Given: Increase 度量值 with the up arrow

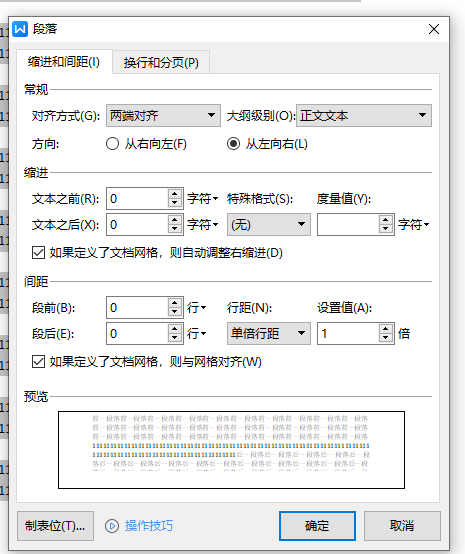Looking at the screenshot, I should click(385, 219).
